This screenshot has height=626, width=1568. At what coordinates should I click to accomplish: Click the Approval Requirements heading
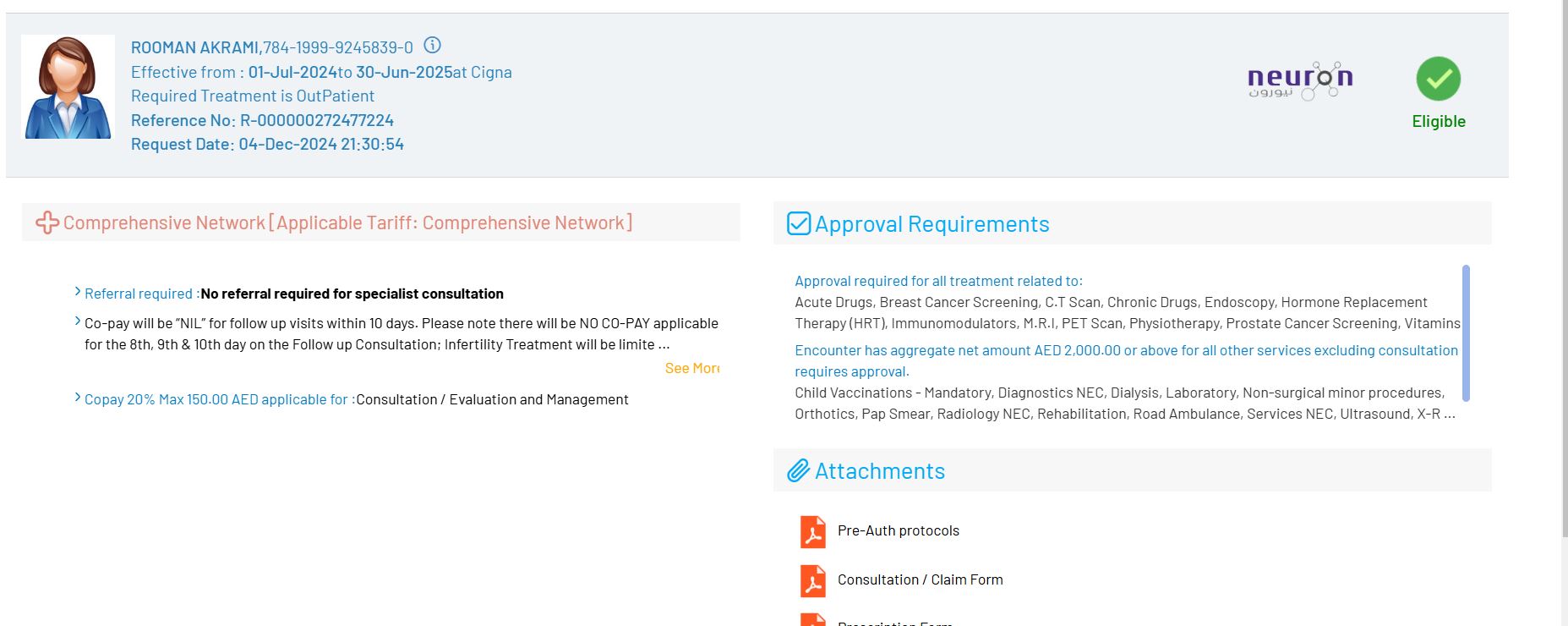932,224
